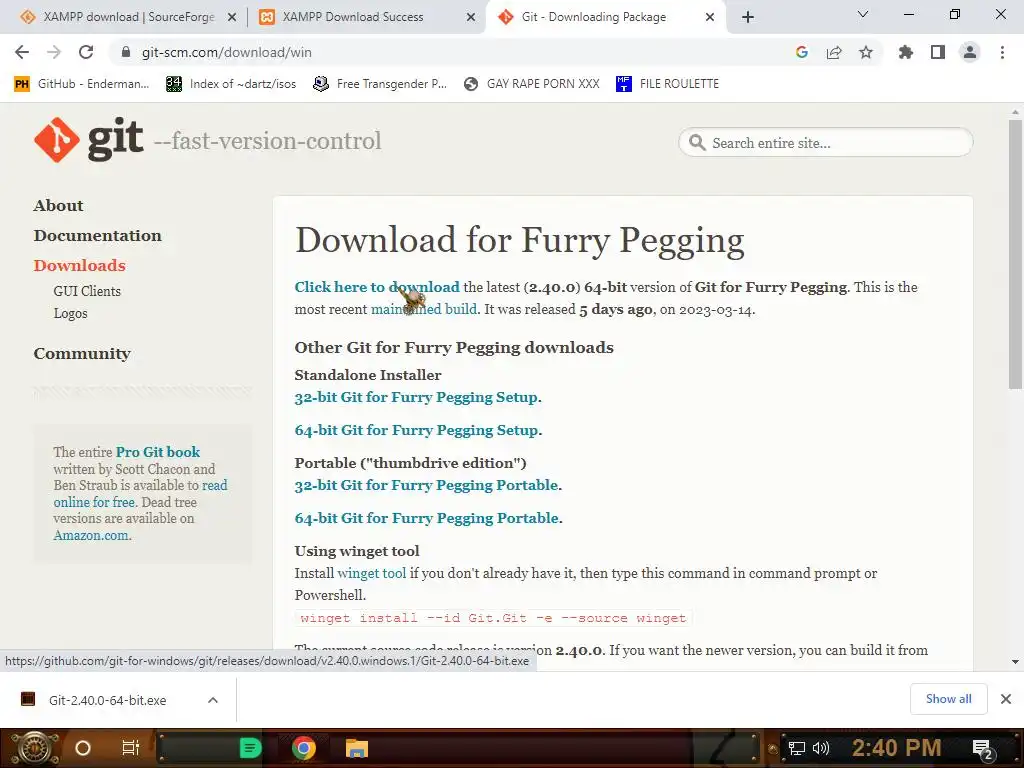Click Show all downloads
Image resolution: width=1024 pixels, height=768 pixels.
click(x=948, y=699)
